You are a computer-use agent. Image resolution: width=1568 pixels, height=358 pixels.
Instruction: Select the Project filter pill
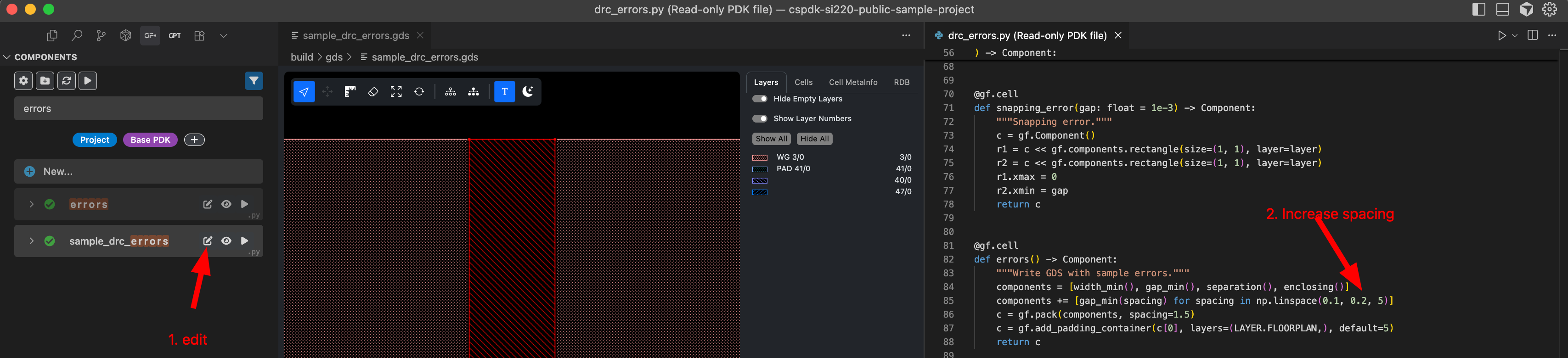tap(95, 140)
